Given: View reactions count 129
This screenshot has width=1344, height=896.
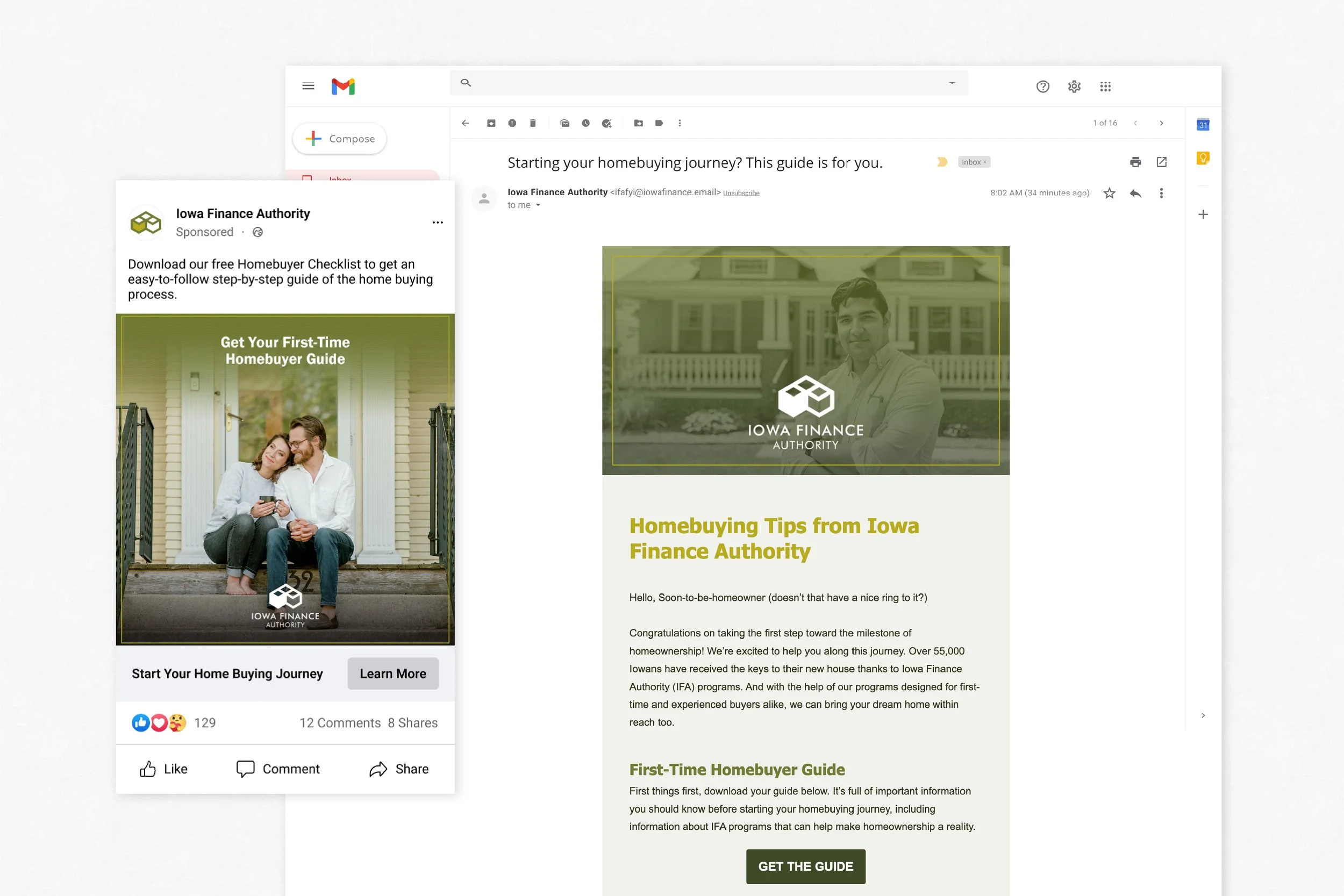Looking at the screenshot, I should click(205, 723).
